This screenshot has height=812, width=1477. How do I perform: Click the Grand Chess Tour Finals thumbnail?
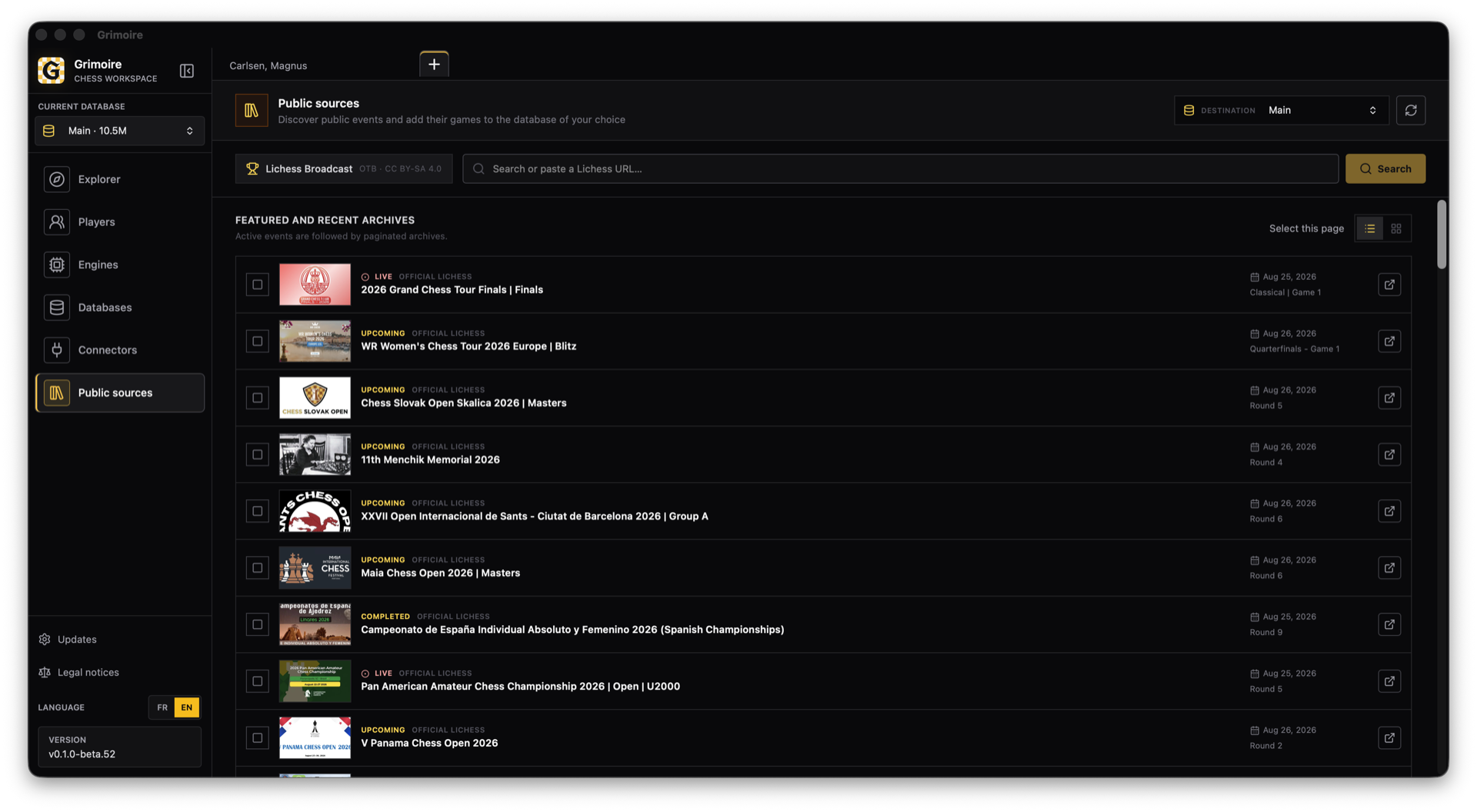[x=315, y=285]
